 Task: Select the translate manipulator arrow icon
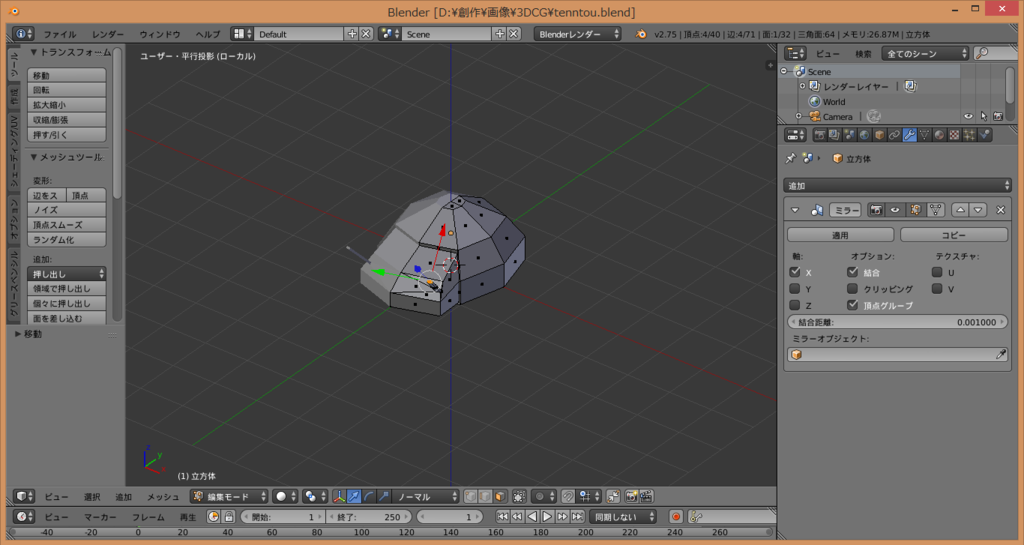point(354,497)
